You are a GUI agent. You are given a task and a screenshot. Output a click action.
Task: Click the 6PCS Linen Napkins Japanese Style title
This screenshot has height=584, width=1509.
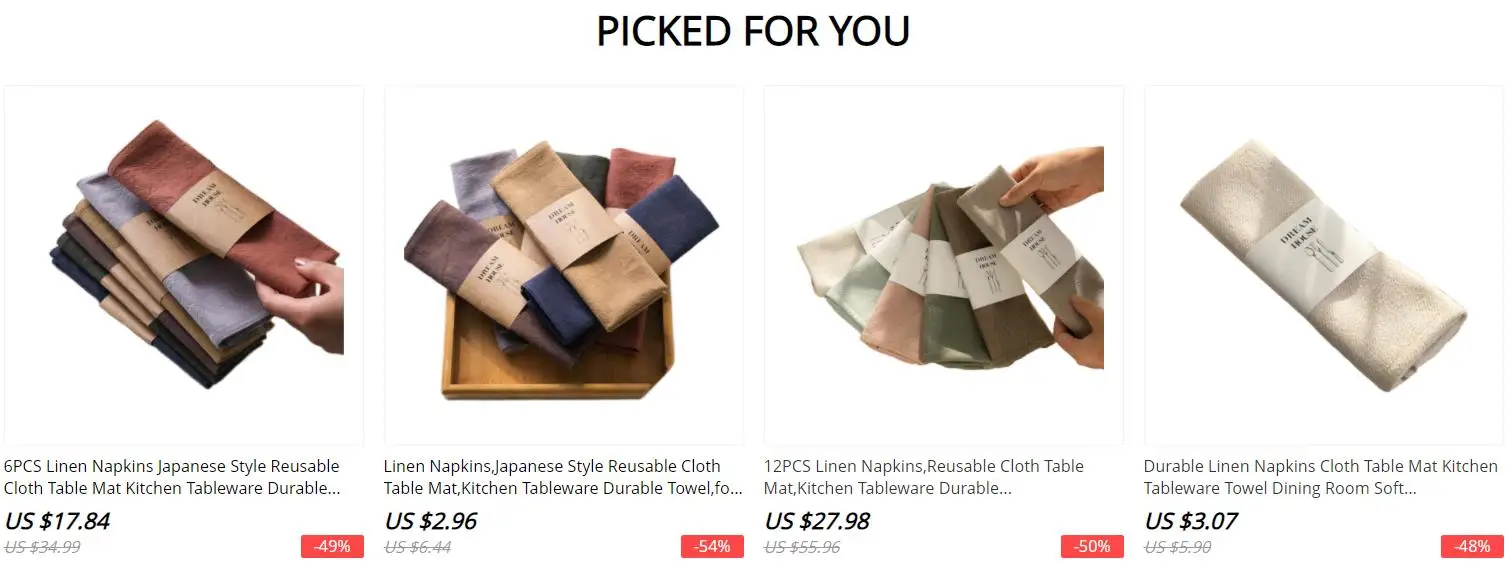[x=172, y=477]
